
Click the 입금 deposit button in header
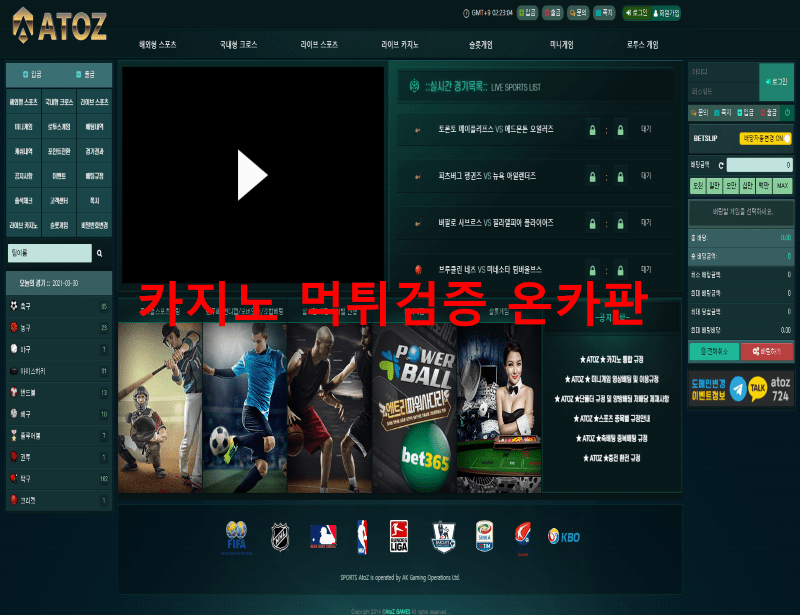528,13
